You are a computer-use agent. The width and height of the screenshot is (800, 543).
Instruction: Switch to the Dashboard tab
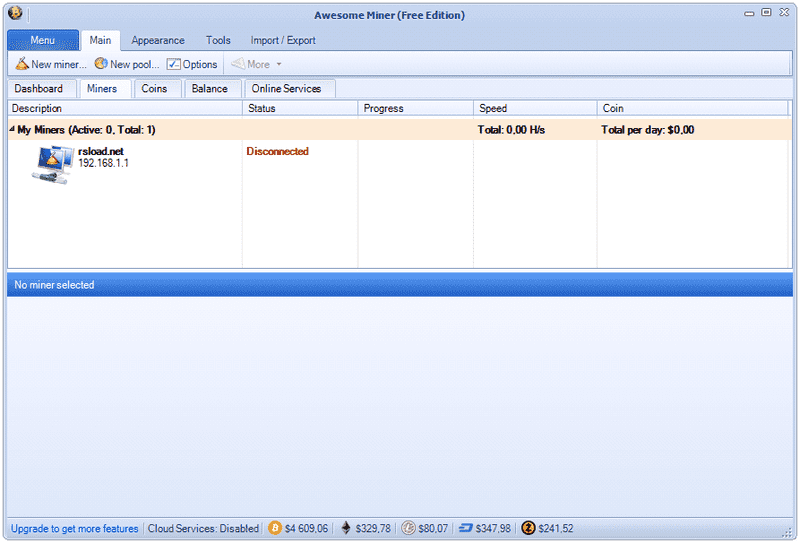click(x=39, y=89)
